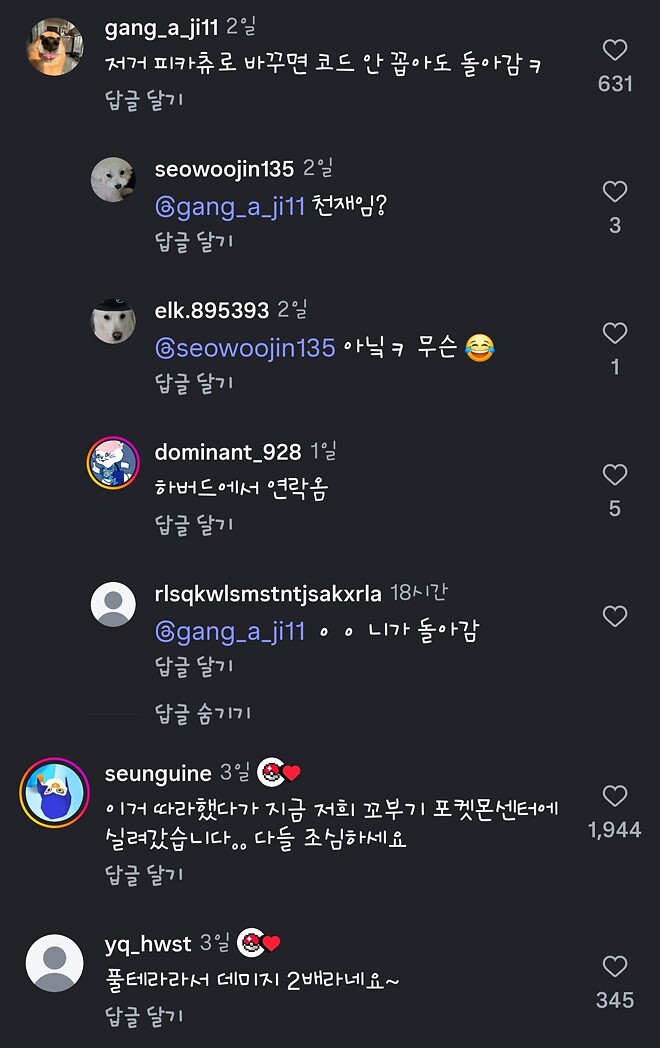View the 631 likes on the top comment
Image resolution: width=660 pixels, height=1048 pixels.
point(615,84)
